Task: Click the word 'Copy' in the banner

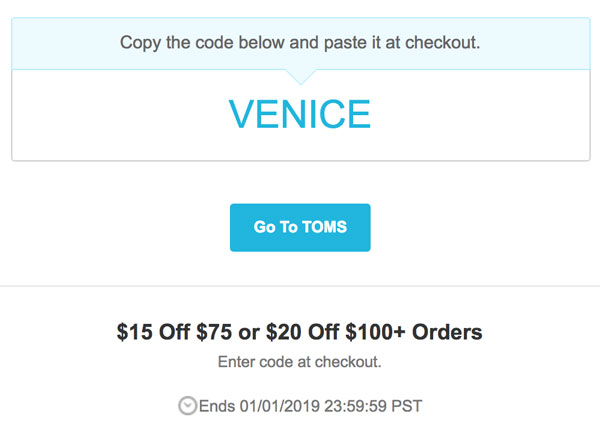Action: click(140, 44)
